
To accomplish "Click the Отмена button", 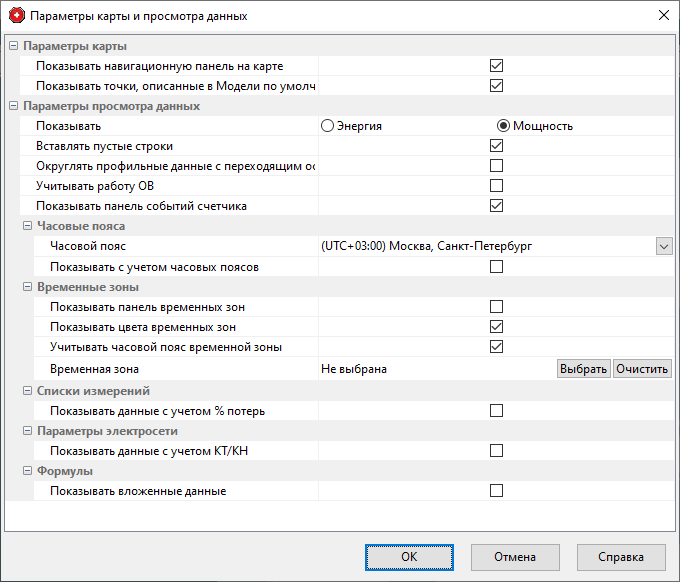I will click(515, 557).
